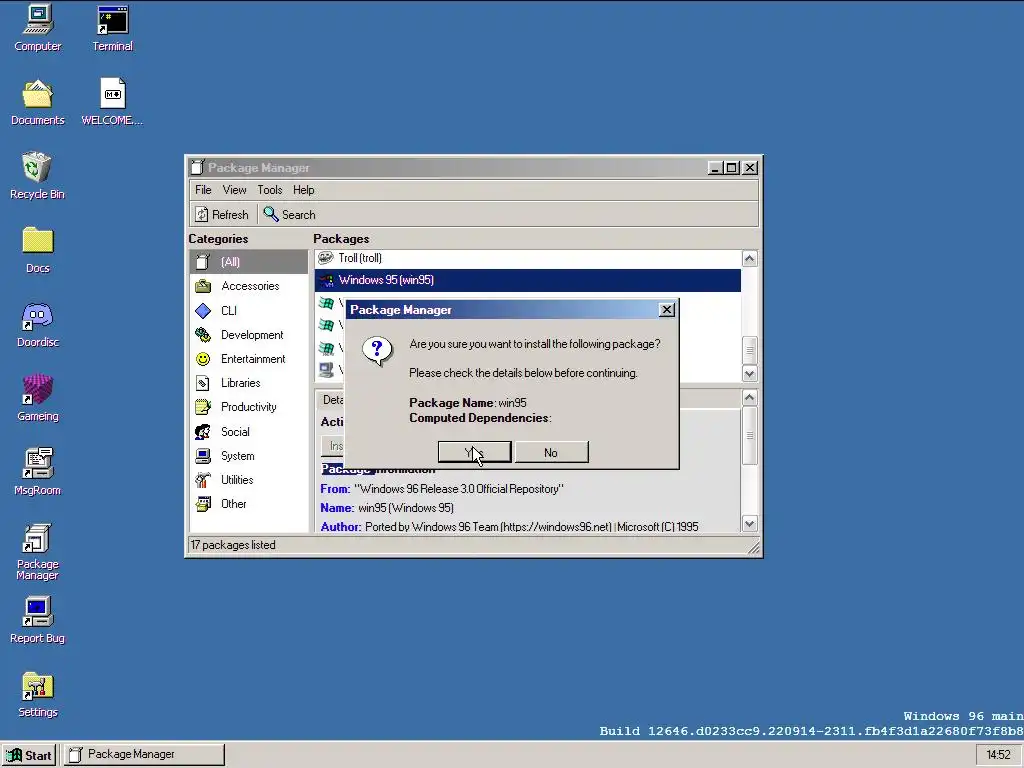Open the Settings desktop icon
Image resolution: width=1024 pixels, height=768 pixels.
37,694
